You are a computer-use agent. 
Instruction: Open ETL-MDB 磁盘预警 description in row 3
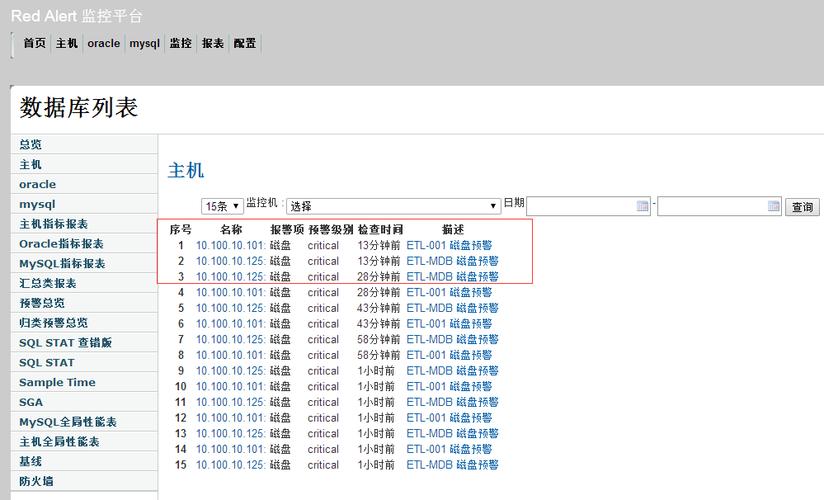coord(452,277)
